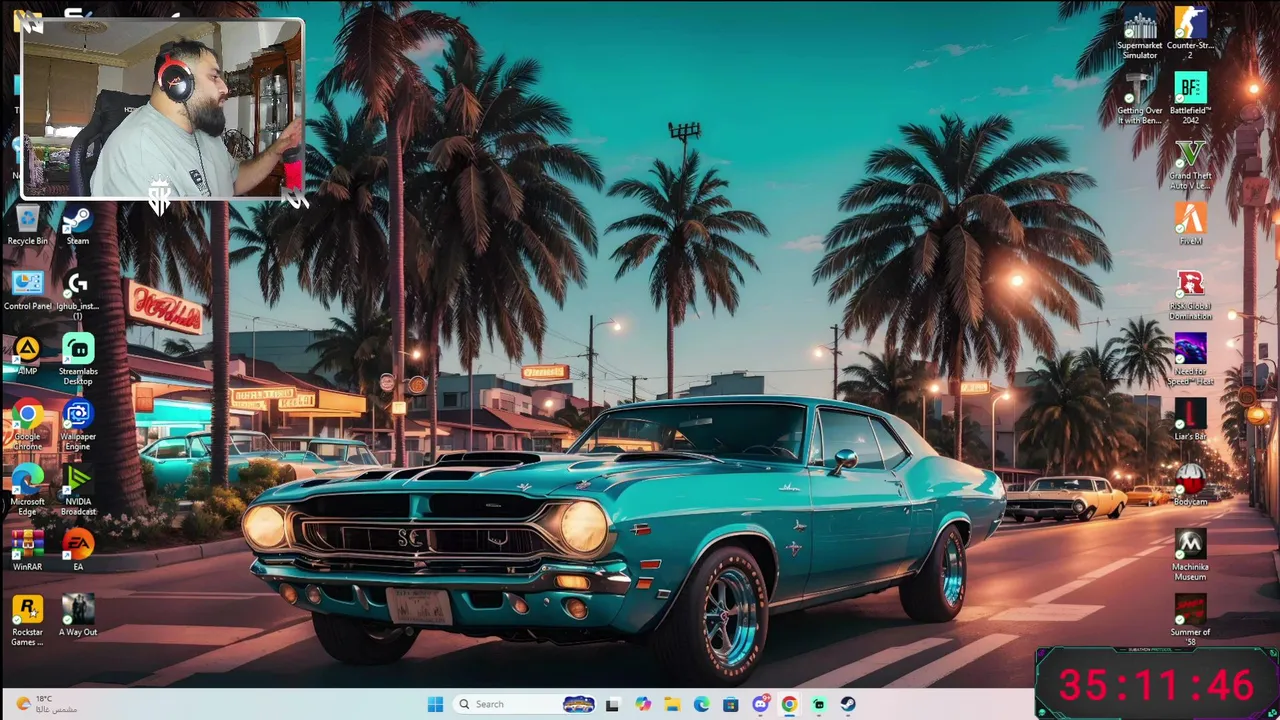
Task: Select the Microsoft Edge desktop shortcut
Action: (x=27, y=490)
